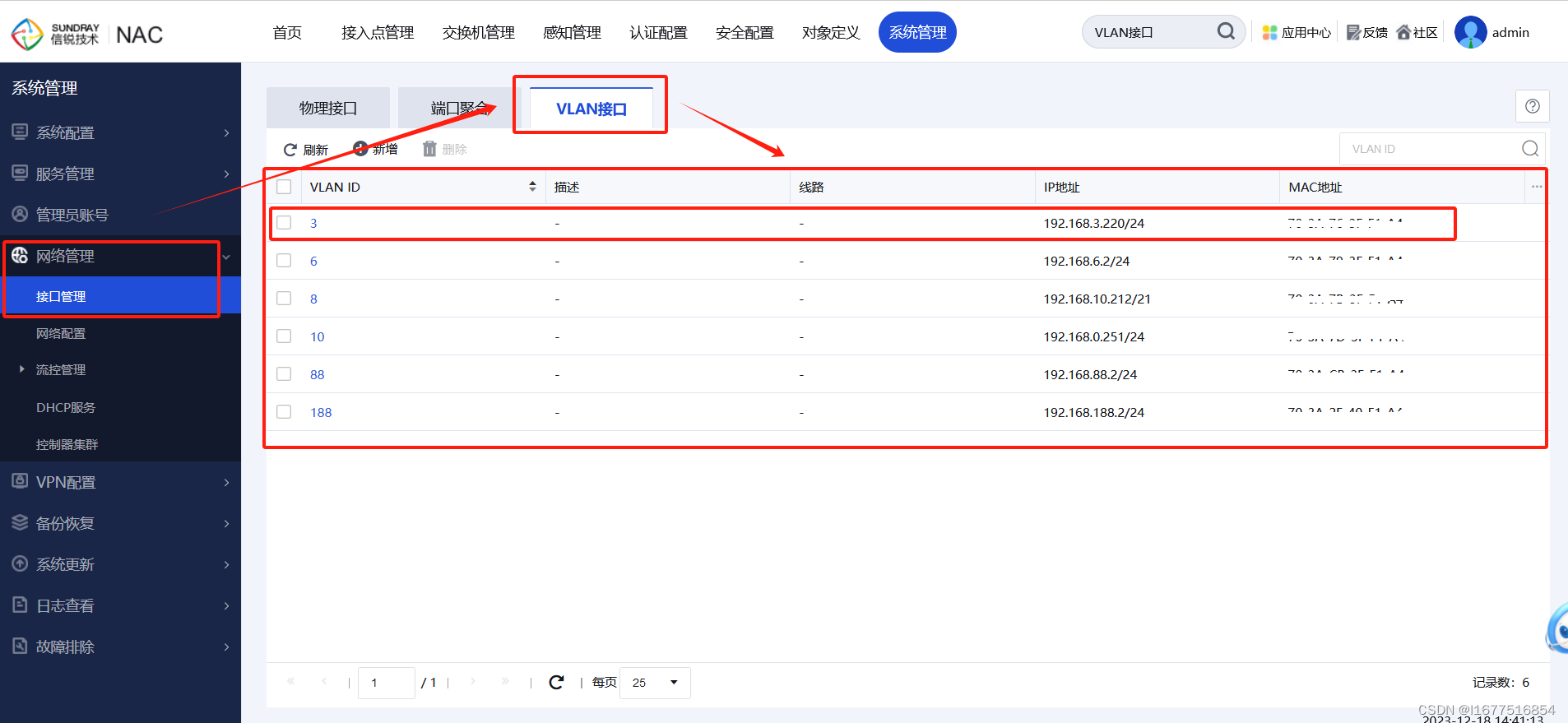This screenshot has height=723, width=1568.
Task: Expand VPN配置 chevron in sidebar
Action: tap(226, 482)
